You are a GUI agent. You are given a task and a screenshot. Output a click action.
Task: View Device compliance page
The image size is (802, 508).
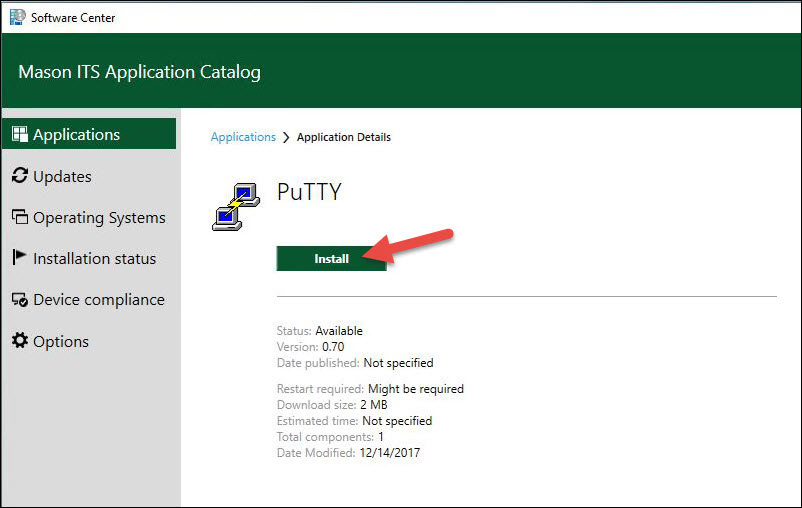[x=98, y=300]
